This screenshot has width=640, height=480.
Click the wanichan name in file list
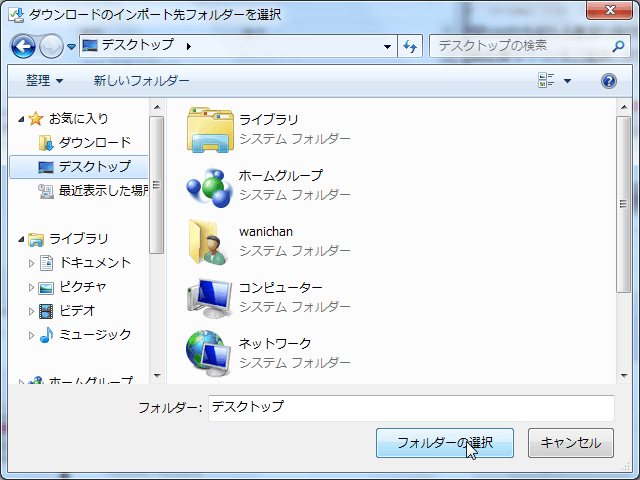tap(266, 231)
